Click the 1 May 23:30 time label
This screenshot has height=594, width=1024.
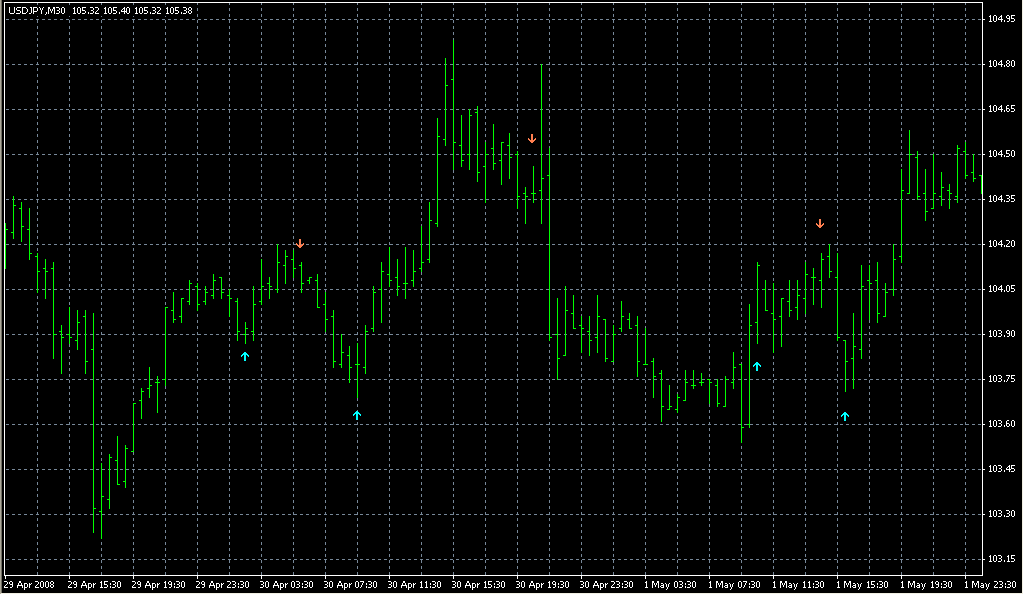coord(991,585)
